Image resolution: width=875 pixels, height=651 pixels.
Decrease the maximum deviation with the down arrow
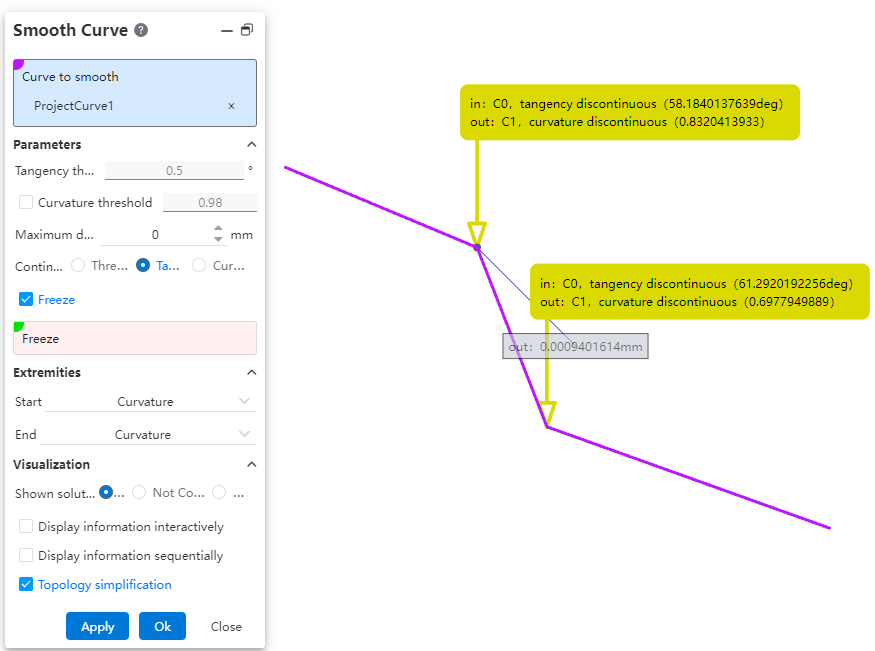[220, 240]
